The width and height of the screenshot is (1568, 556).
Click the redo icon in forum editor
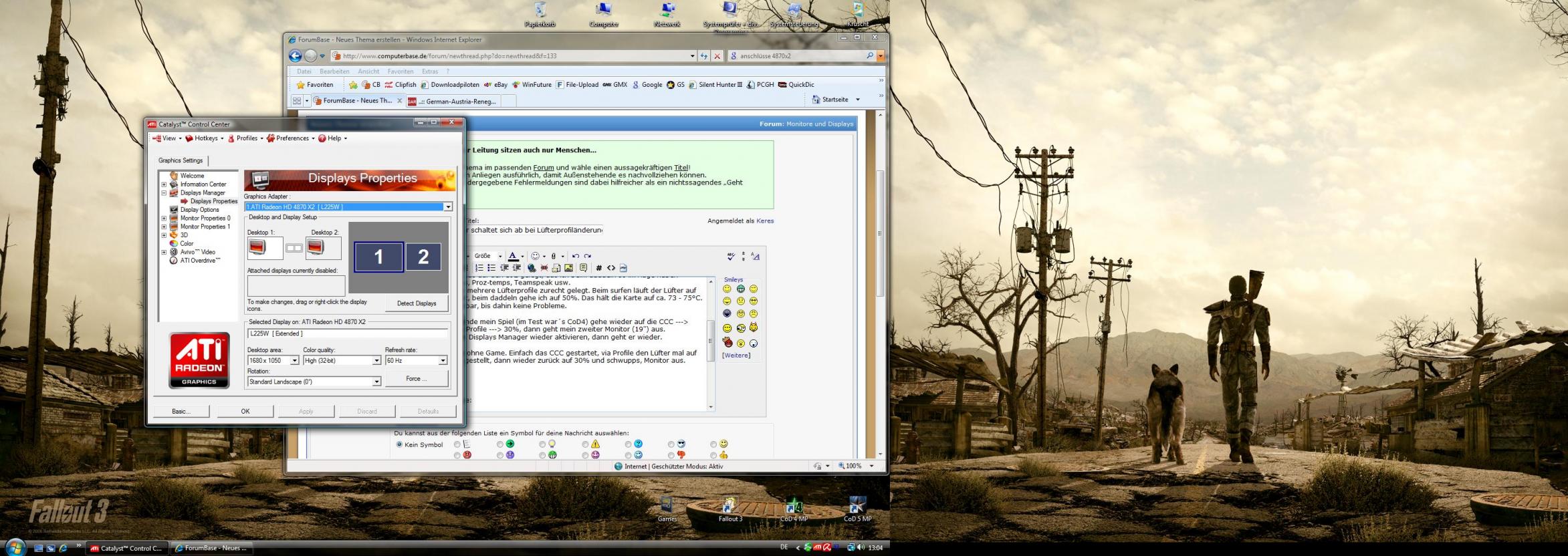587,256
